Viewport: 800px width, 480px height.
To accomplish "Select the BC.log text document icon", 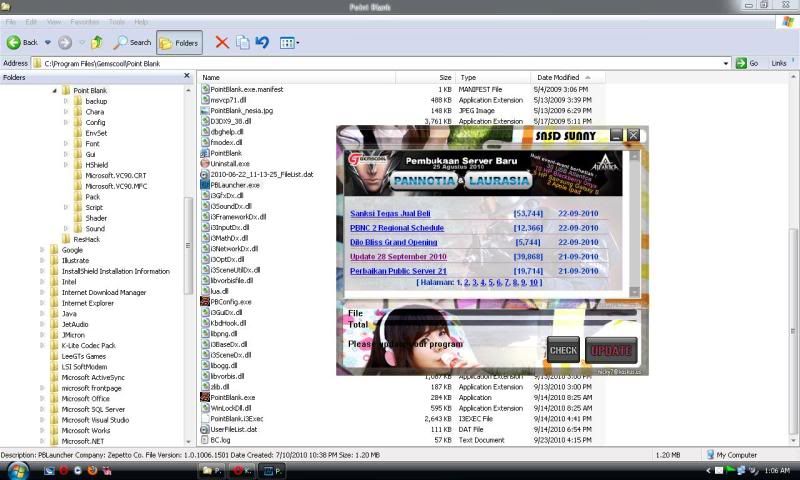I will 205,440.
